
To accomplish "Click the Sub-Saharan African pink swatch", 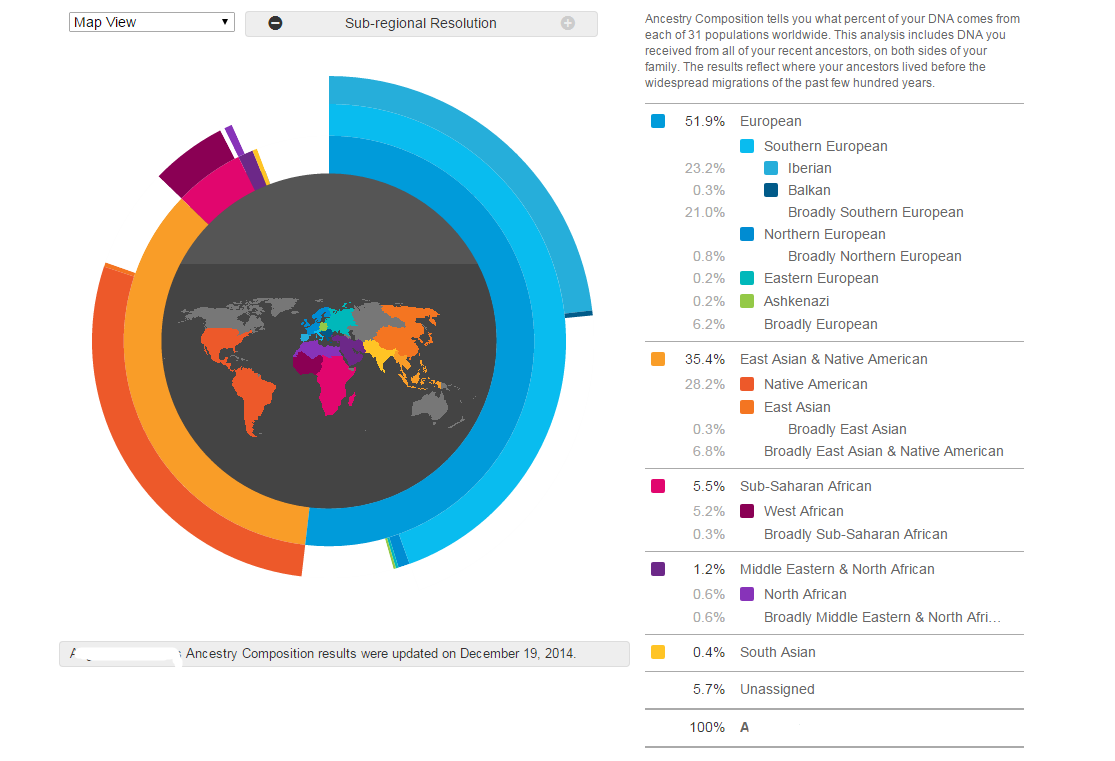I will [x=658, y=486].
